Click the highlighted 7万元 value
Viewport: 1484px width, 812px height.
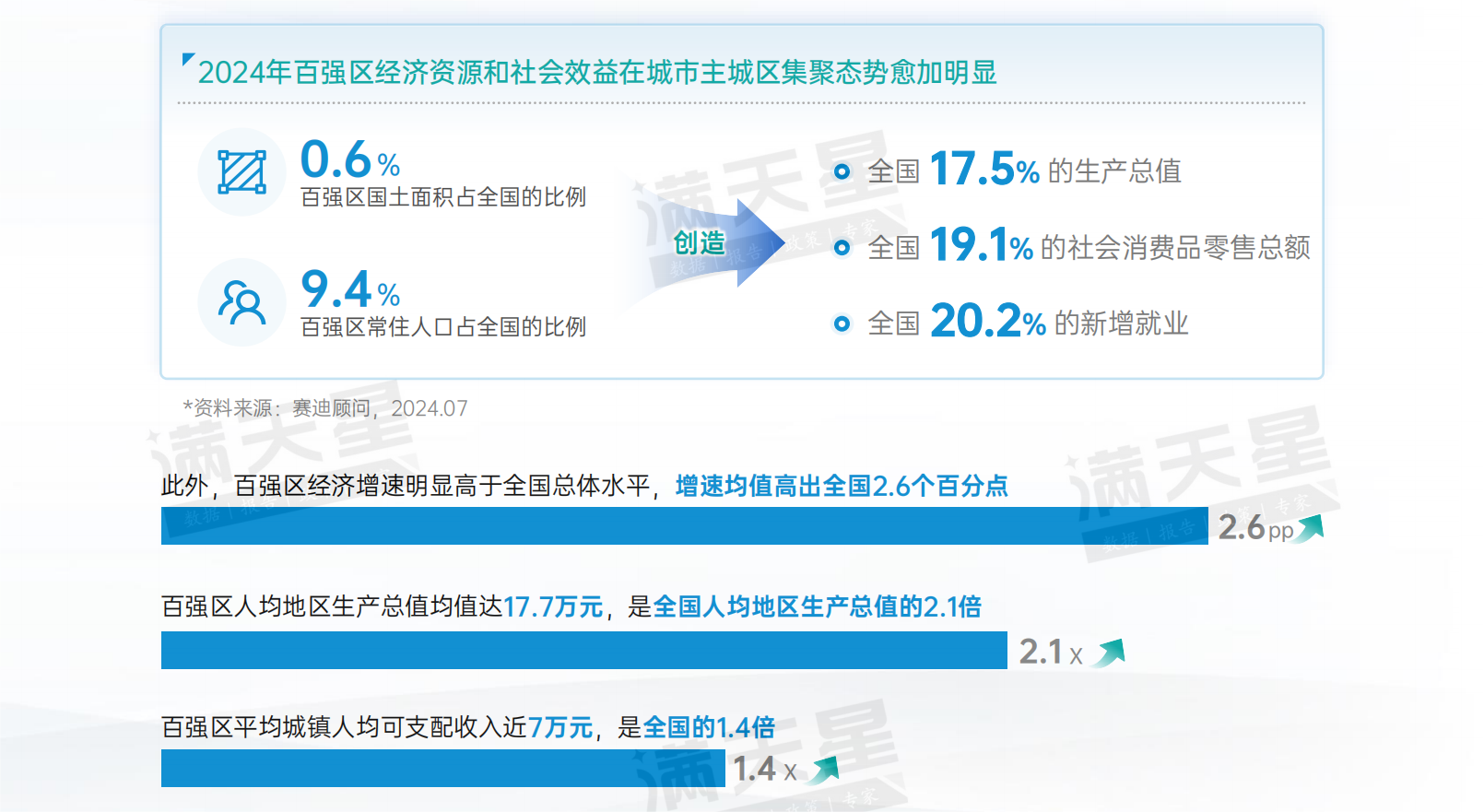coord(560,727)
